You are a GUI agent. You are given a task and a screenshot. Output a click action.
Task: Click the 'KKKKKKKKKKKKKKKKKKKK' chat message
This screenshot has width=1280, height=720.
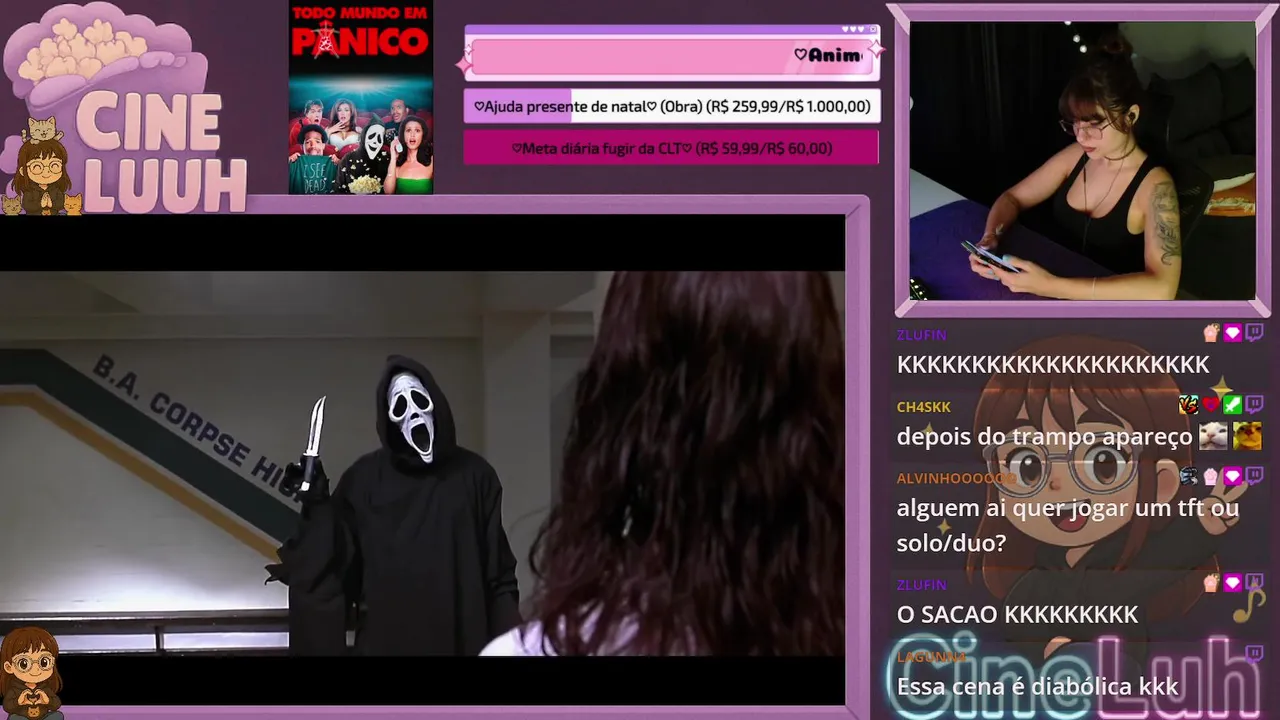[x=1053, y=364]
